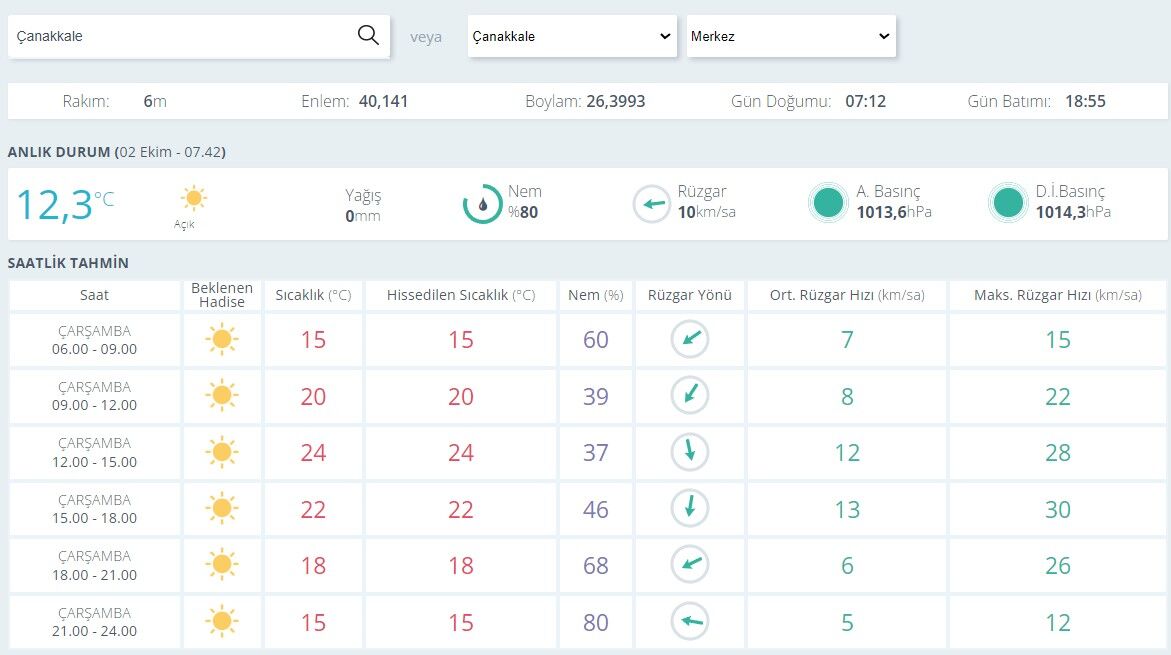Click the current wind direction arrow icon
Image resolution: width=1171 pixels, height=655 pixels.
[x=652, y=204]
